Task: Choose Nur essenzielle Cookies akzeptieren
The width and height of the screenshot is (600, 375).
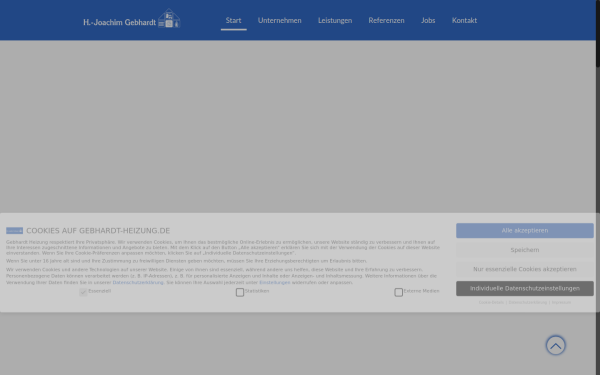Action: [525, 269]
